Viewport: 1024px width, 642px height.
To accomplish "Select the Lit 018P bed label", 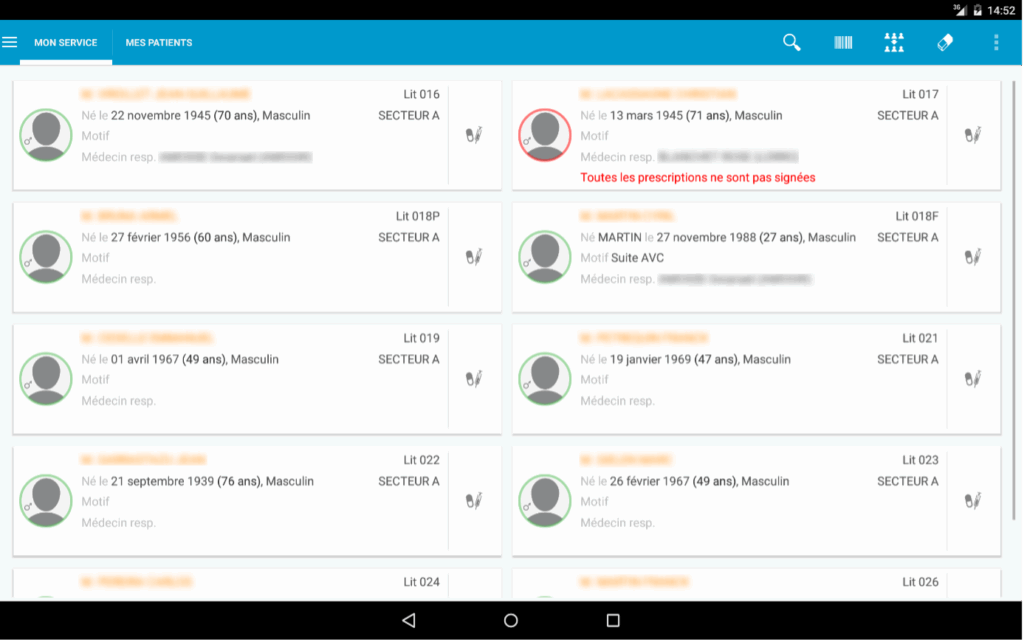I will pyautogui.click(x=417, y=216).
